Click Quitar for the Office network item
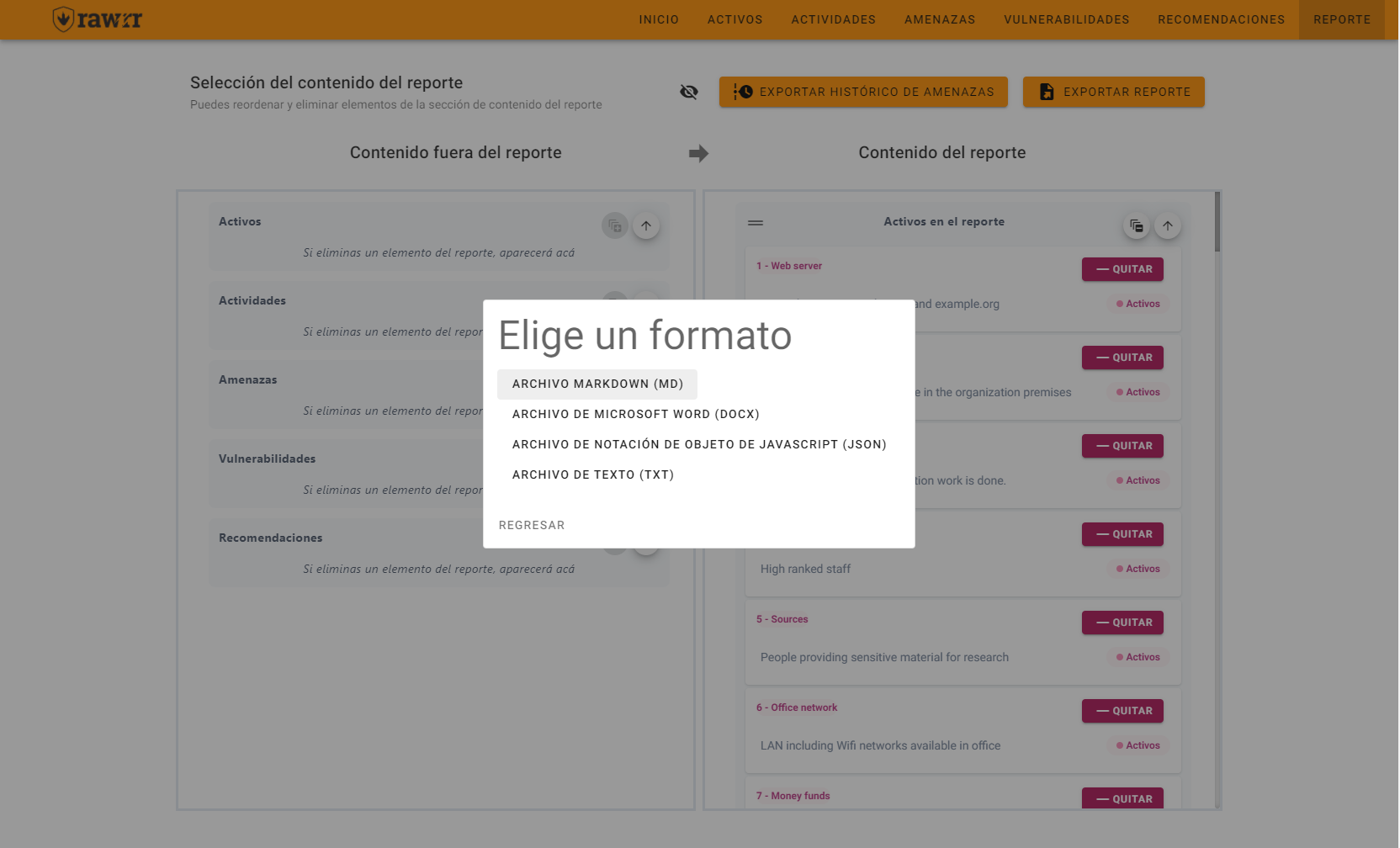The height and width of the screenshot is (848, 1400). coord(1122,711)
